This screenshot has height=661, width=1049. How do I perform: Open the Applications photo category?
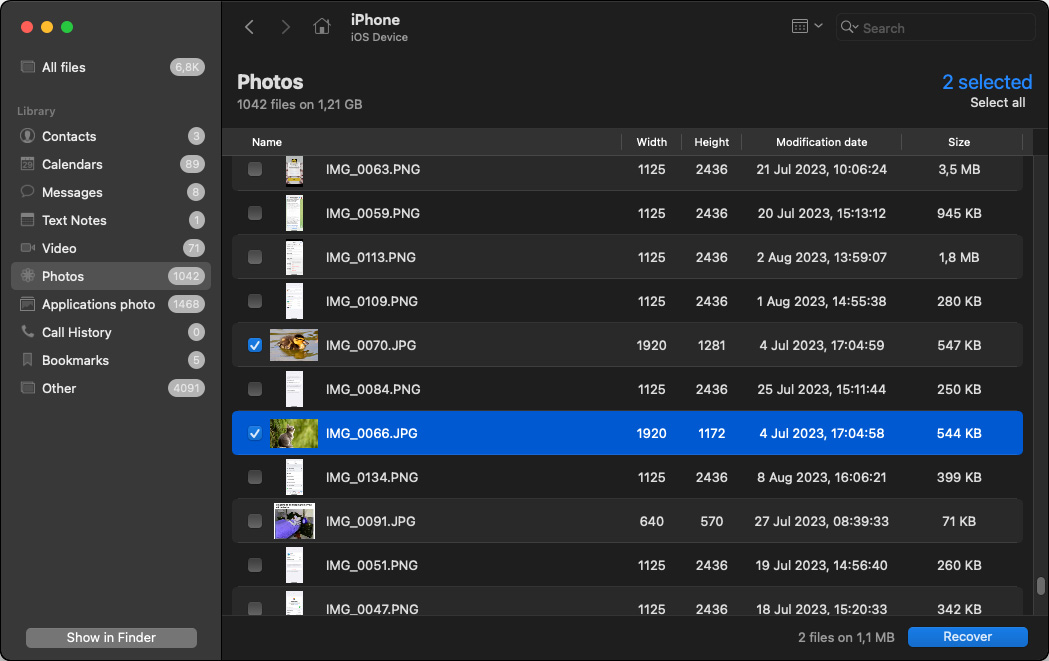98,304
